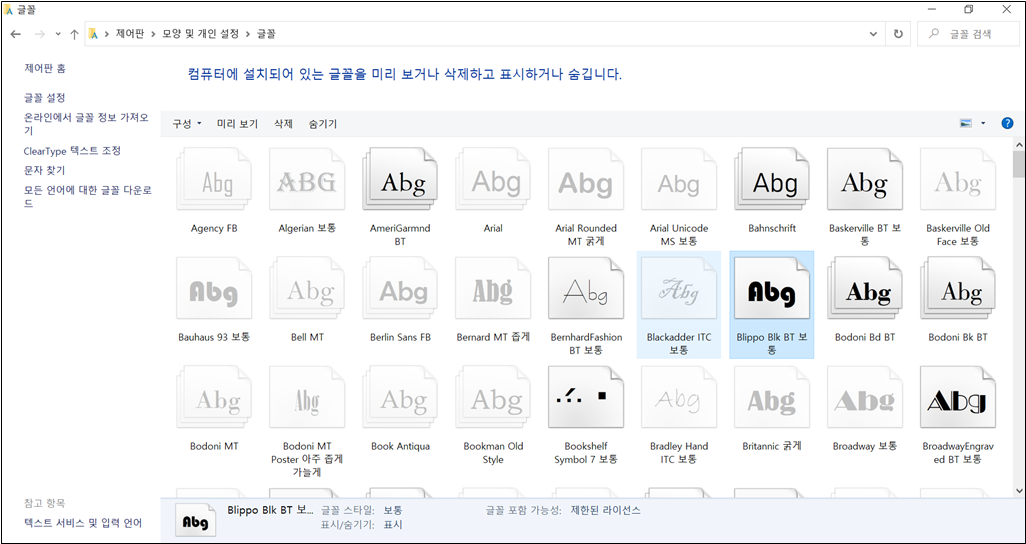The image size is (1026, 544).
Task: Open 제어판 홈 link
Action: pos(45,68)
